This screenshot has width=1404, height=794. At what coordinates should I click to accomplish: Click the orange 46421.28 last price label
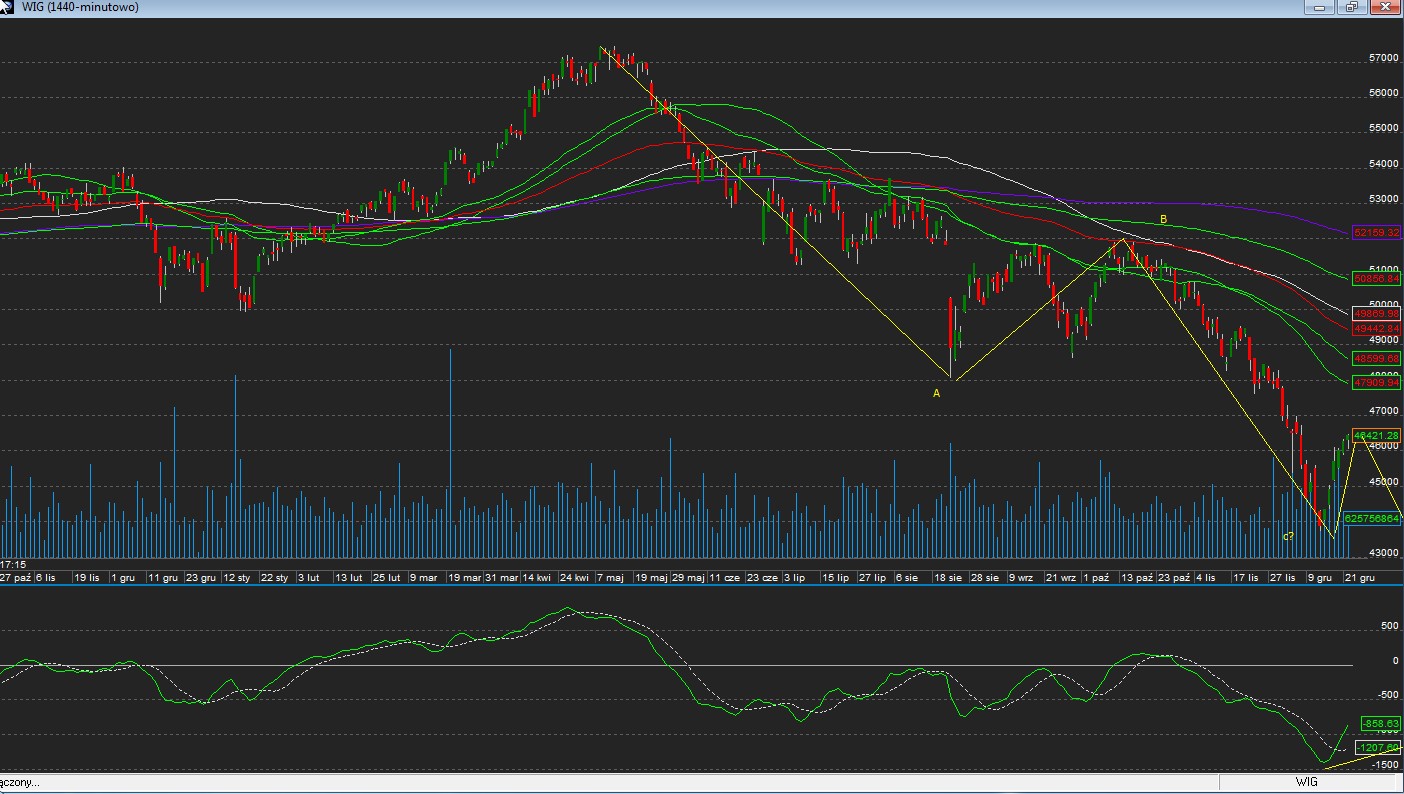click(x=1376, y=436)
